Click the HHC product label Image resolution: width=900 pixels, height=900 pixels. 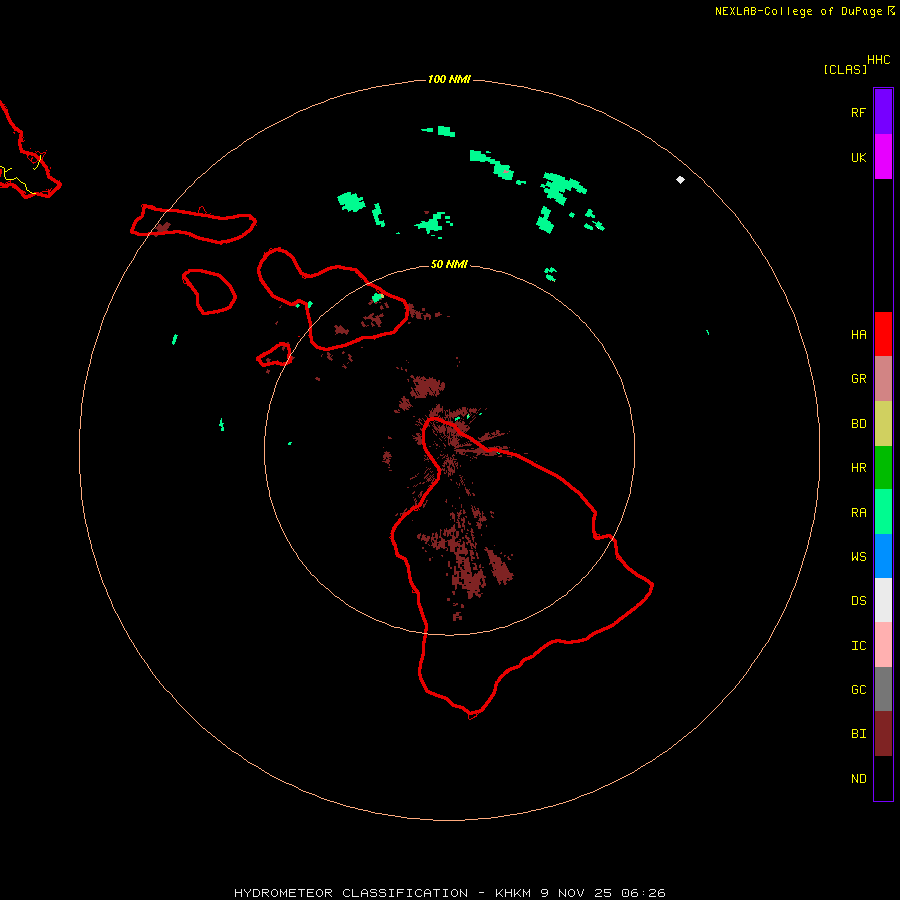pos(879,60)
